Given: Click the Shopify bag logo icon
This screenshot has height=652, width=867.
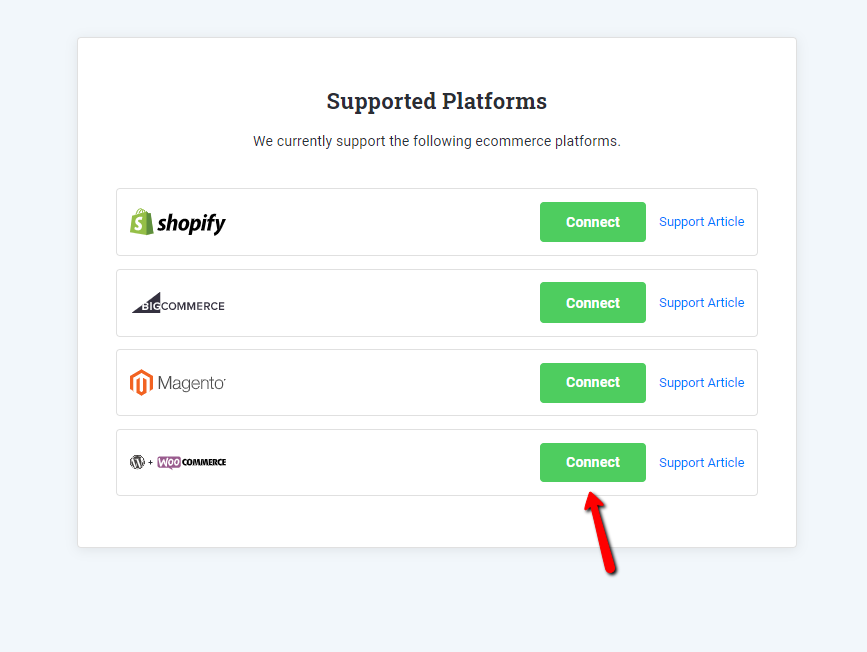Looking at the screenshot, I should (x=141, y=221).
